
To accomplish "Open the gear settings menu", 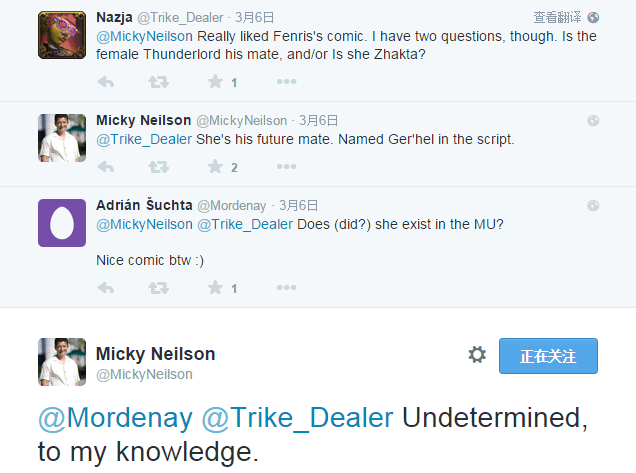I will 477,355.
